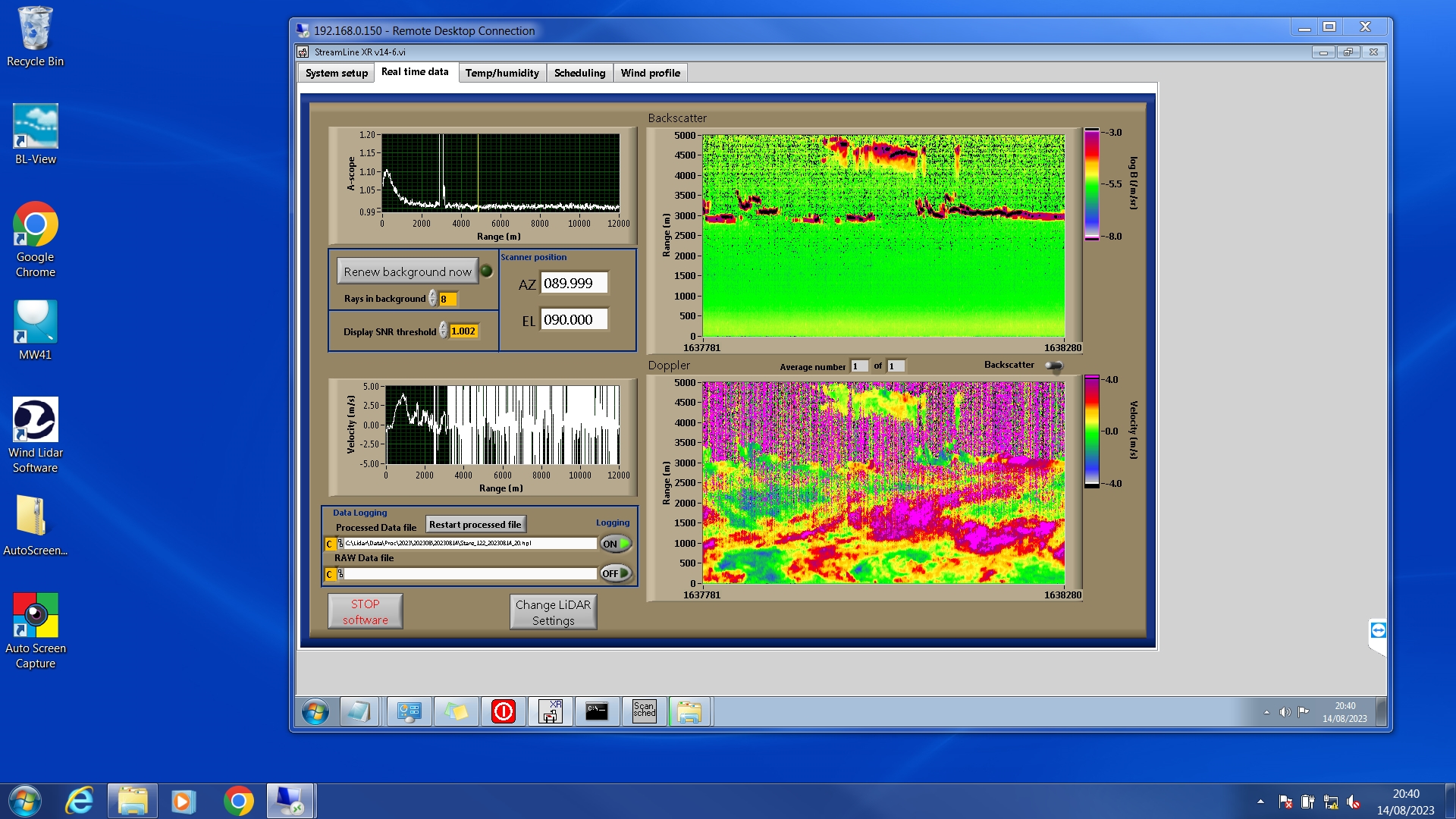Toggle processed data logging ON switch
Image resolution: width=1456 pixels, height=819 pixels.
(x=615, y=544)
